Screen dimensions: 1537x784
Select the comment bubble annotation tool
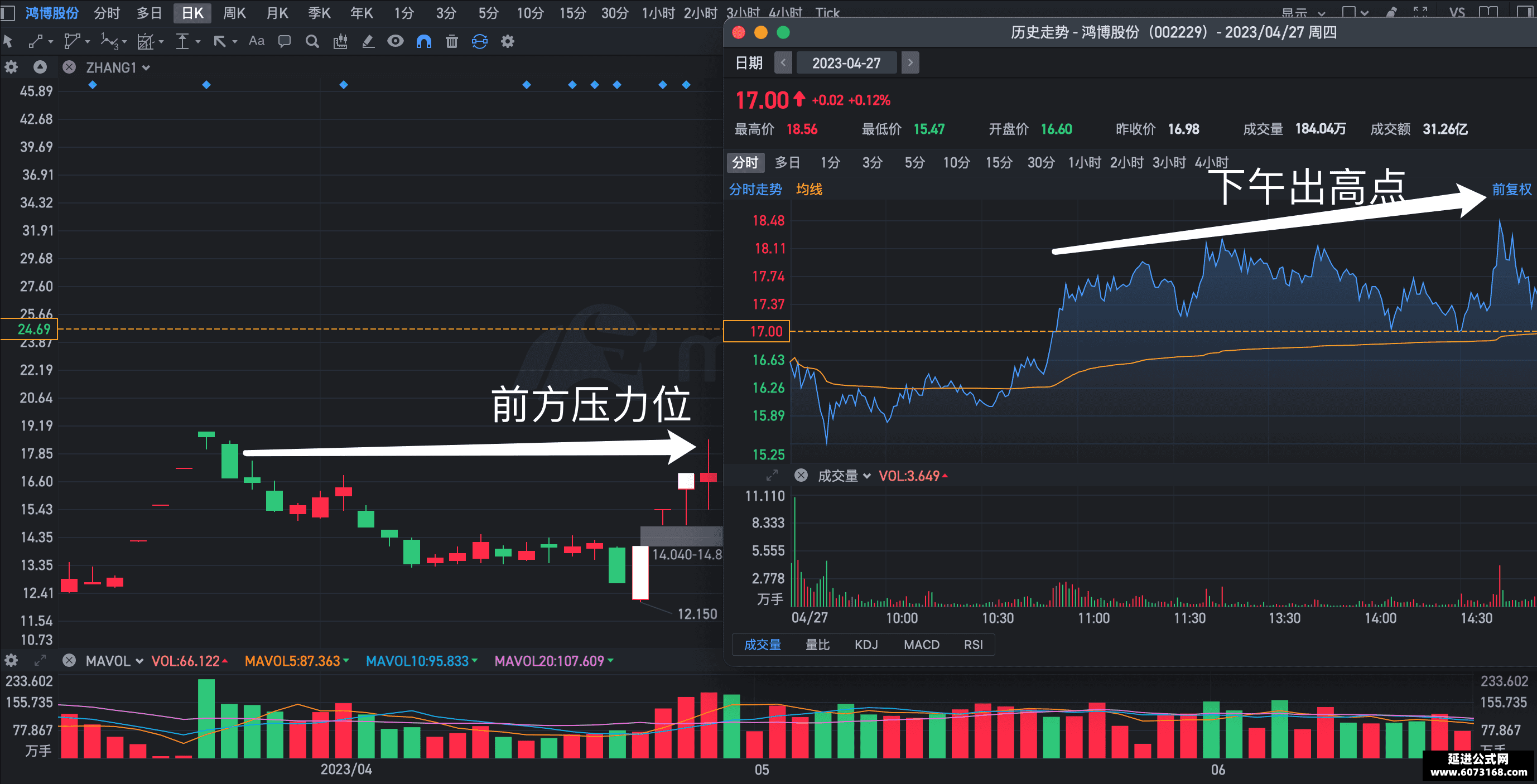click(x=285, y=41)
